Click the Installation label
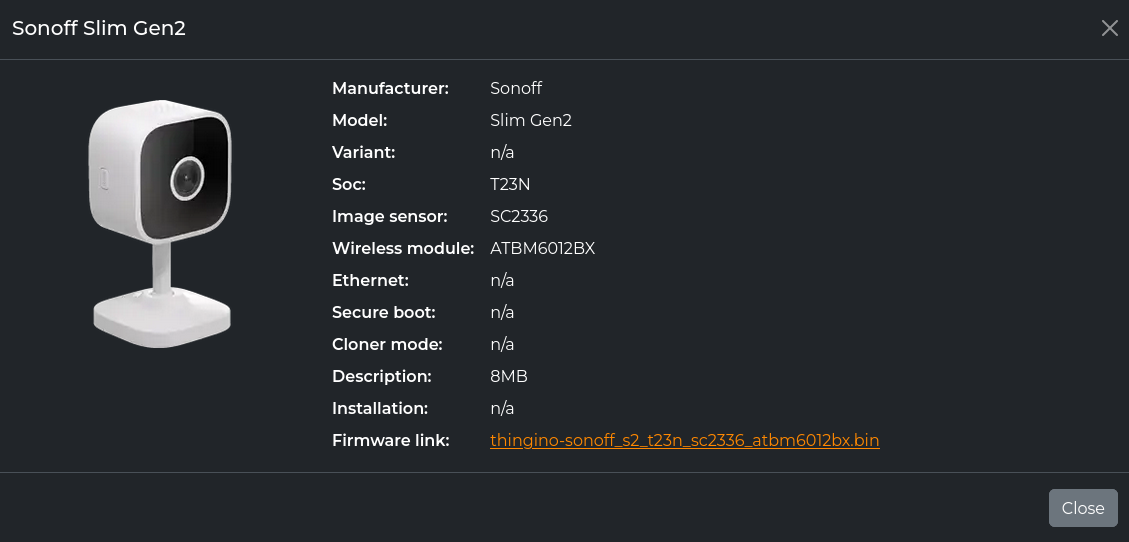Screen dimensions: 1129x542 coord(380,408)
